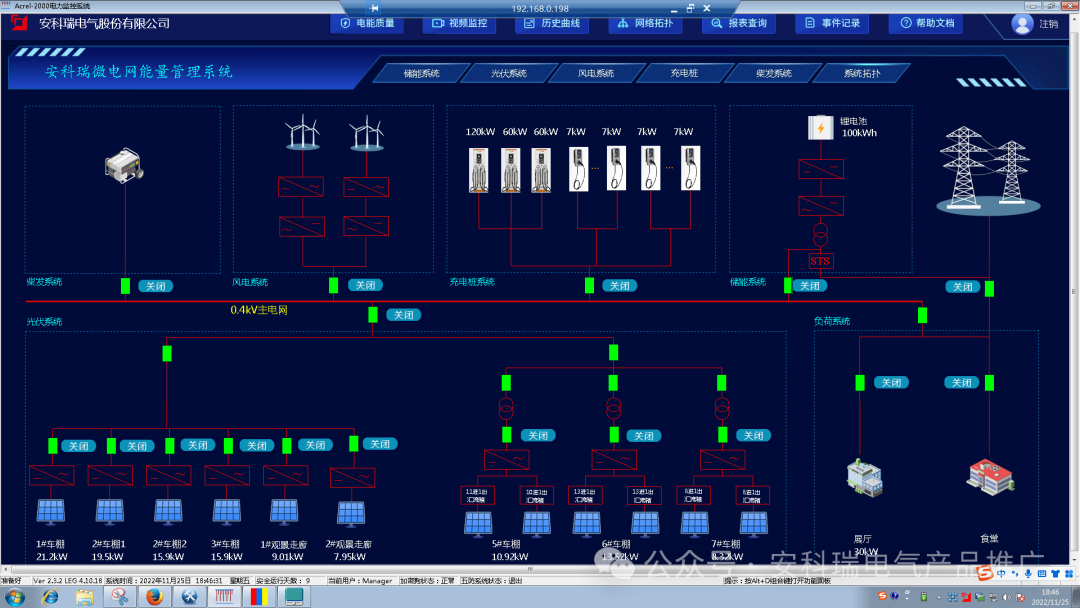Image resolution: width=1080 pixels, height=608 pixels.
Task: Select the 食堂 canteen building icon
Action: pos(990,477)
